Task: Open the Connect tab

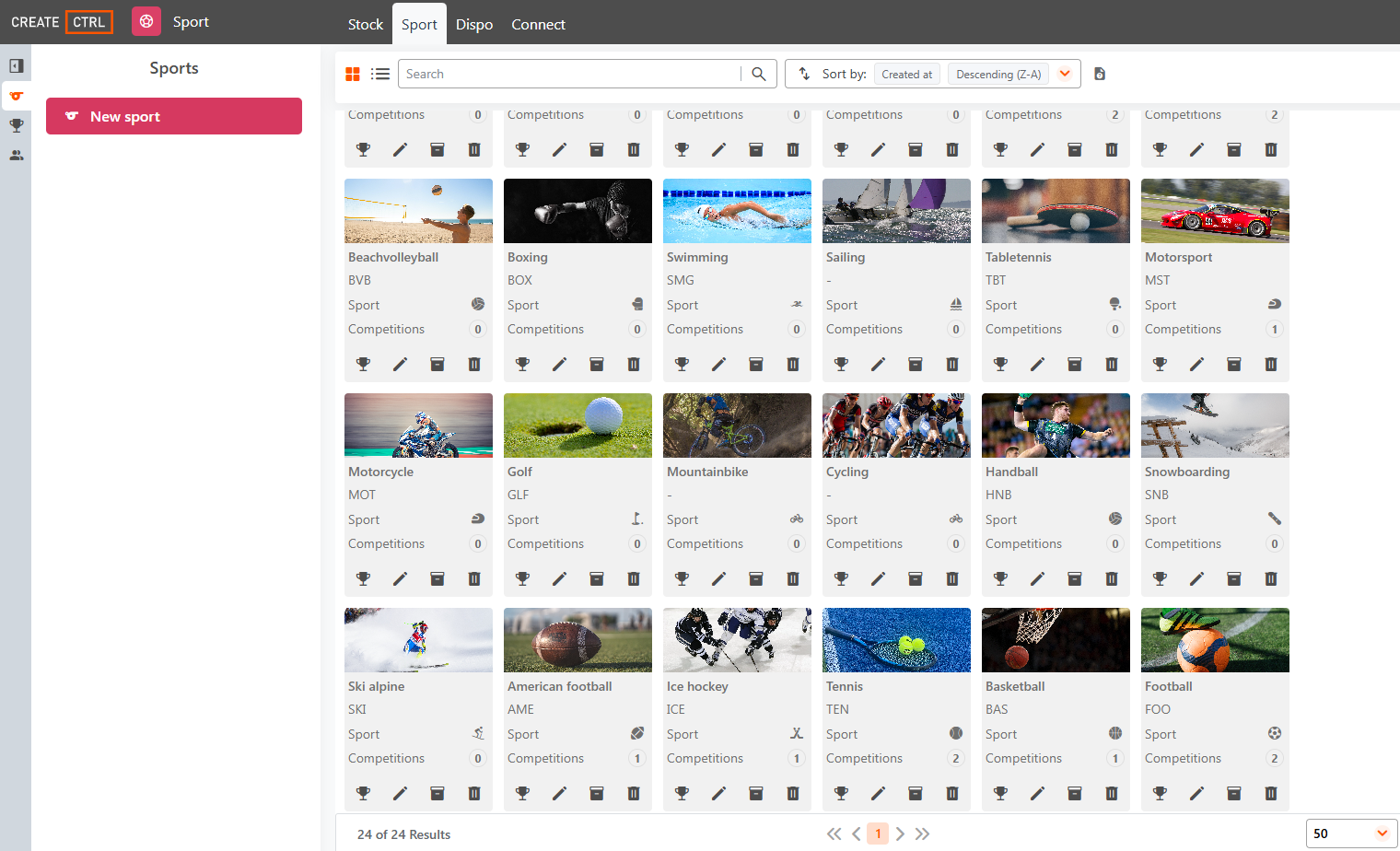Action: (x=538, y=24)
